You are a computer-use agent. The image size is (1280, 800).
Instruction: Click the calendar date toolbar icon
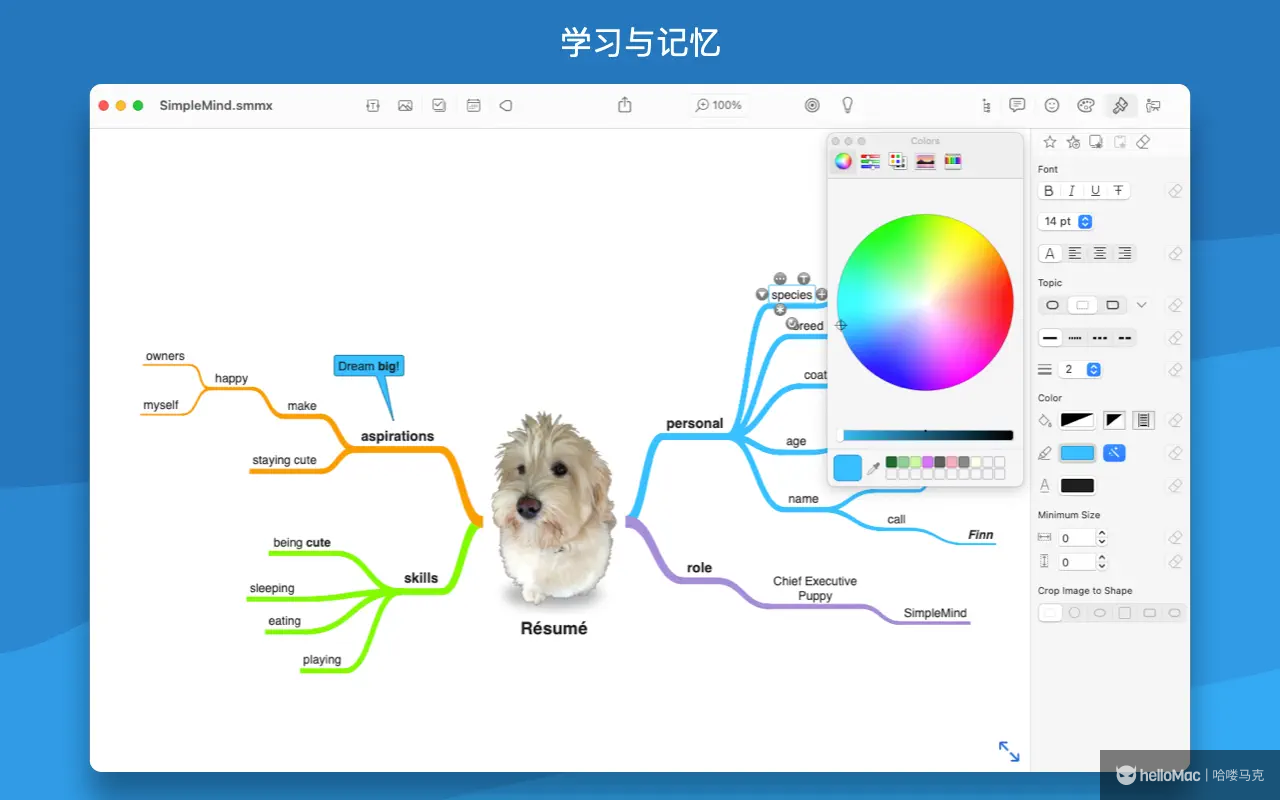tap(473, 105)
